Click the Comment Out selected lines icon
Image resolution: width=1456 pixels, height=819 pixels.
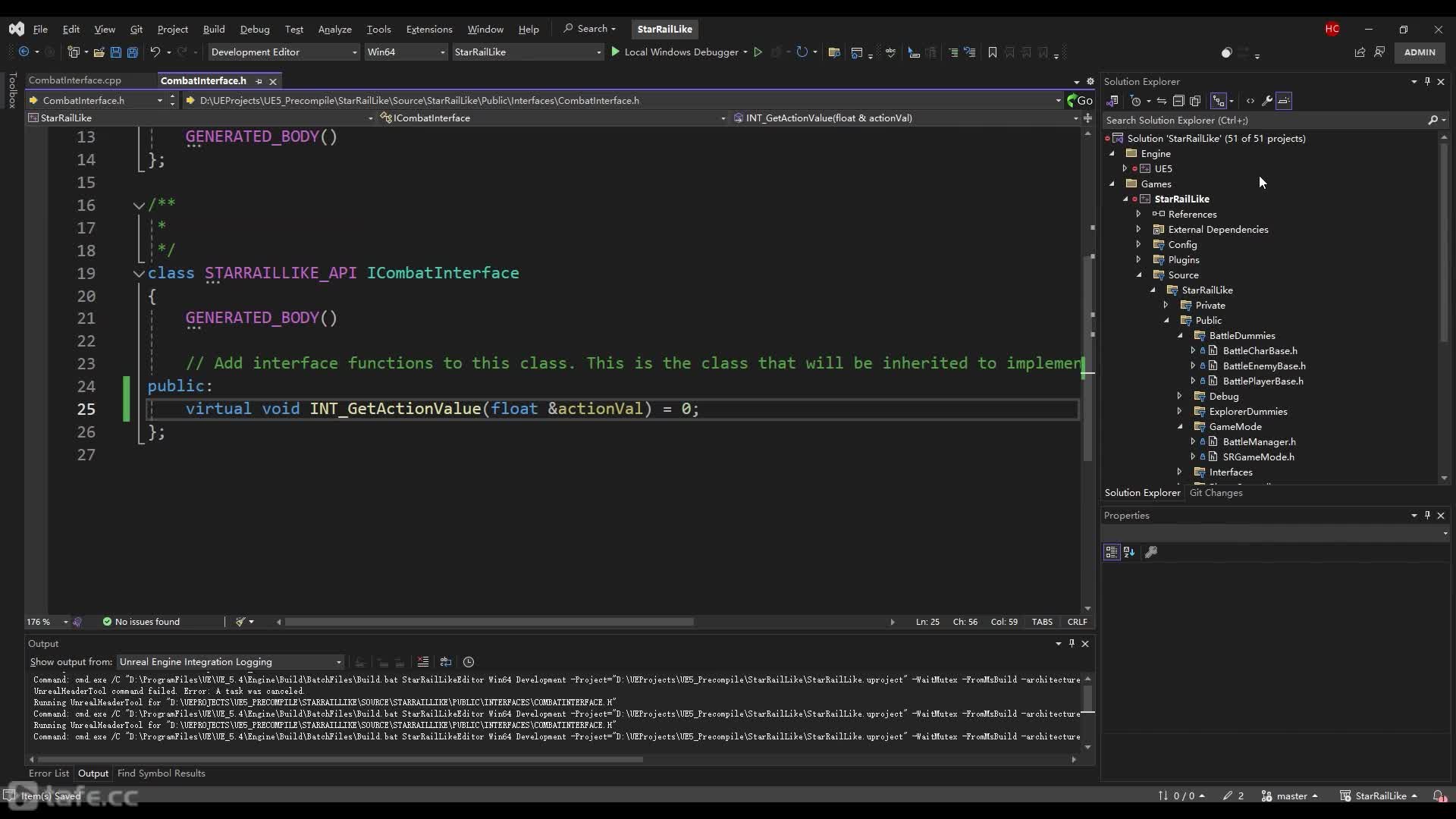point(953,52)
